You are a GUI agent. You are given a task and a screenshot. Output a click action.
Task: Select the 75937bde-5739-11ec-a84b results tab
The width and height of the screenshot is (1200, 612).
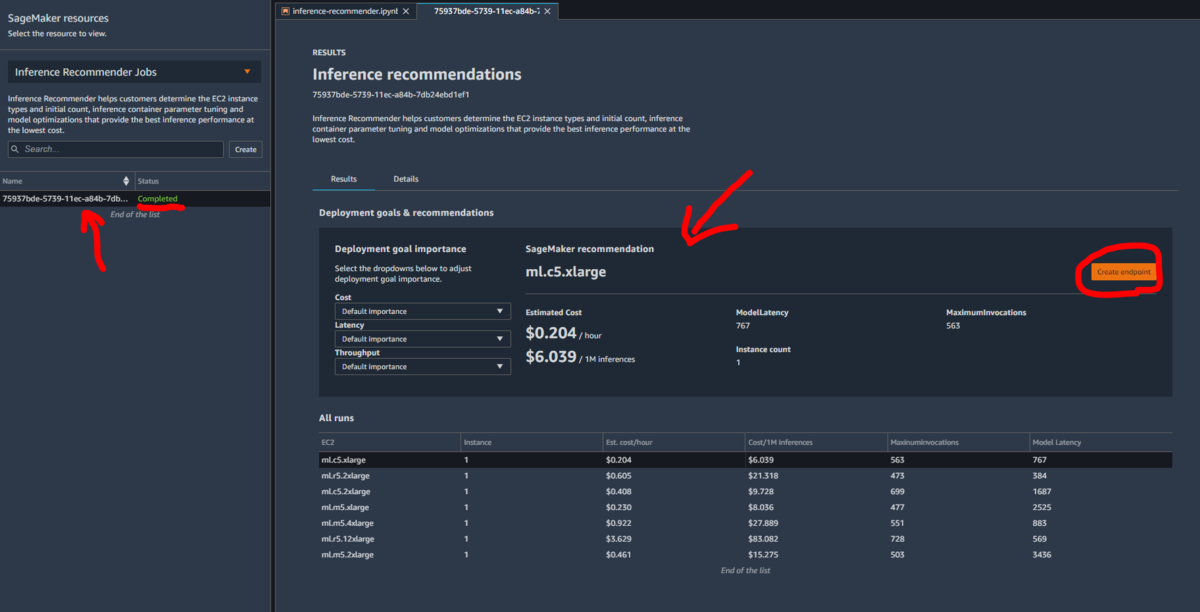487,10
